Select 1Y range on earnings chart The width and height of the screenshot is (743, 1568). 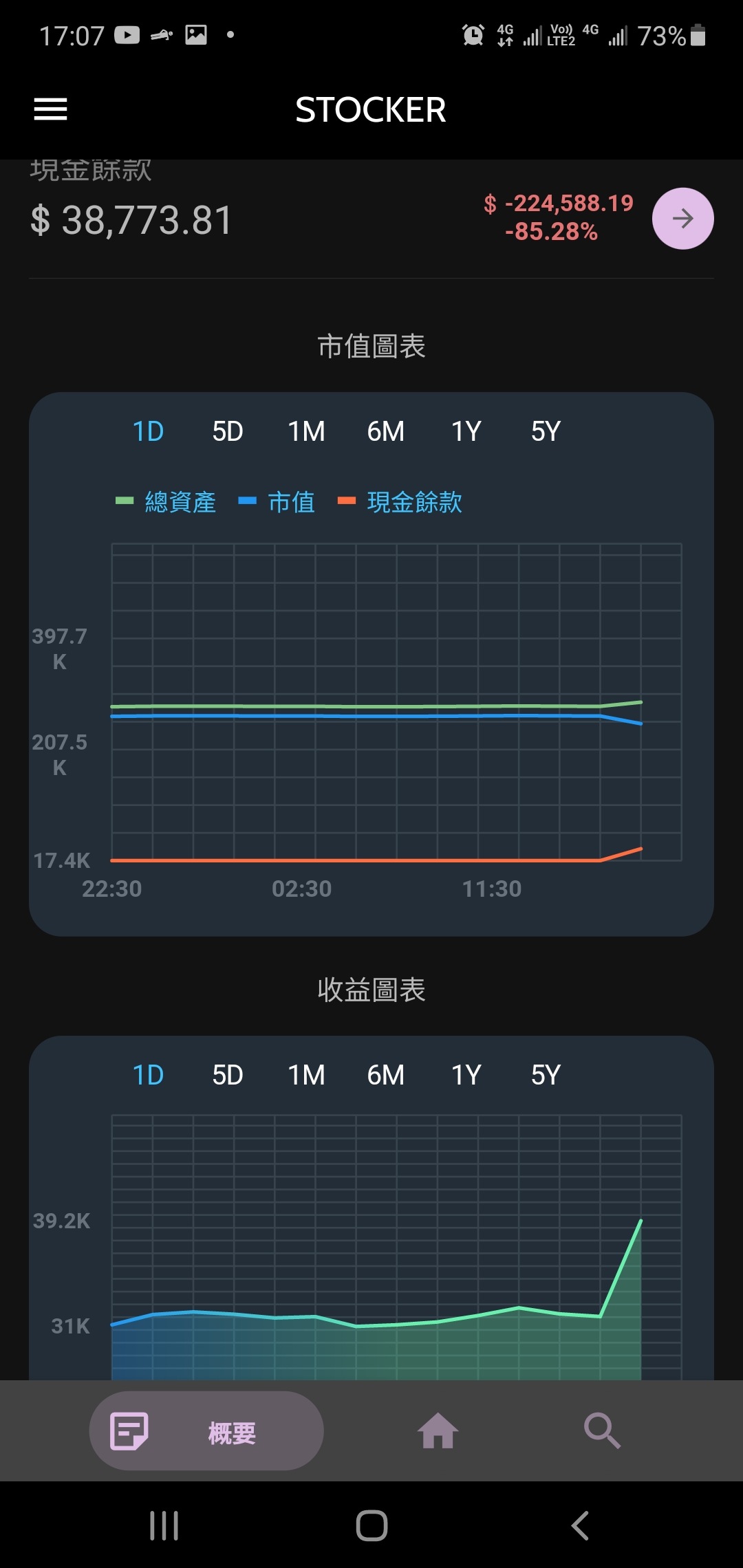(466, 1075)
